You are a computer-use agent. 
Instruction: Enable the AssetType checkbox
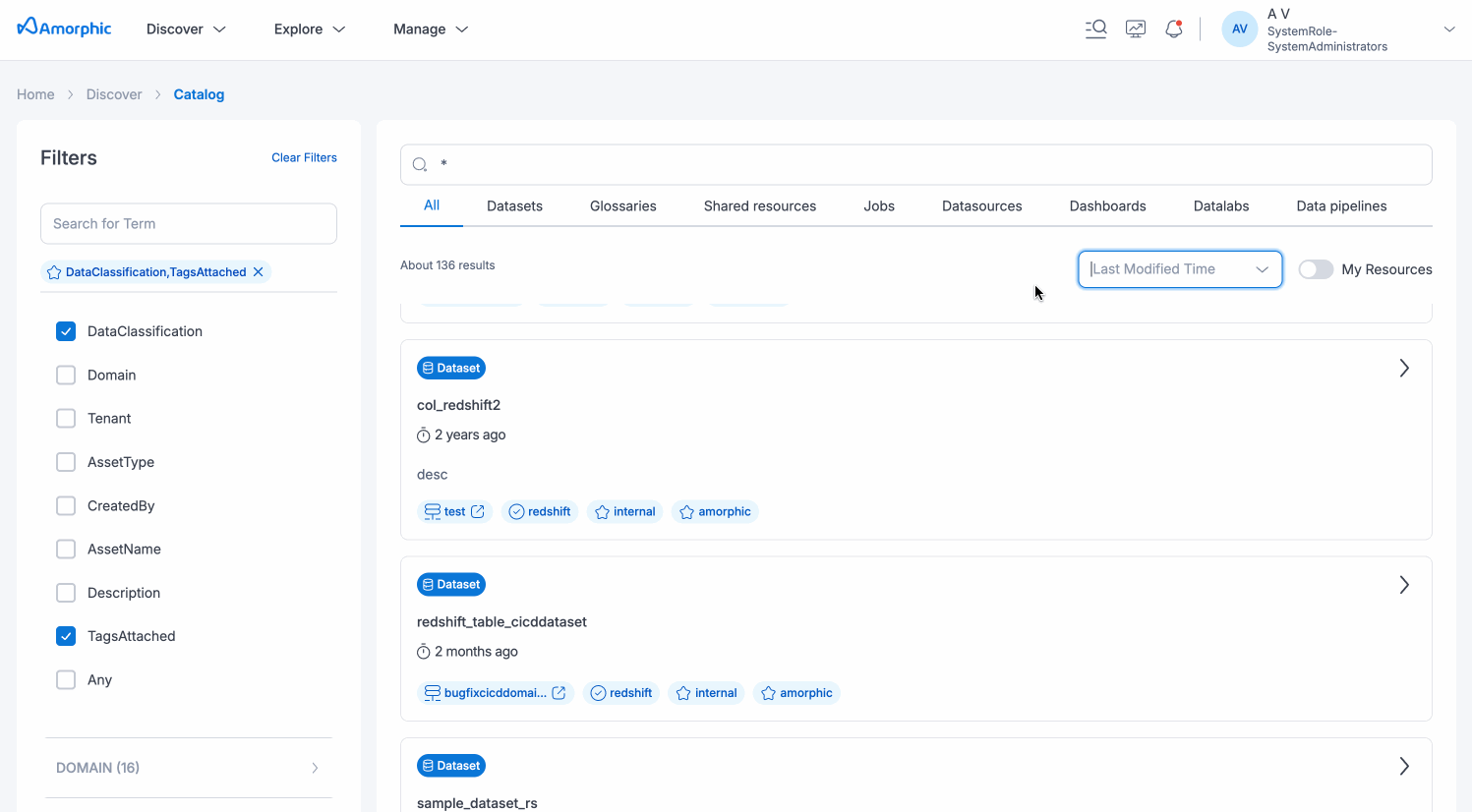coord(66,462)
